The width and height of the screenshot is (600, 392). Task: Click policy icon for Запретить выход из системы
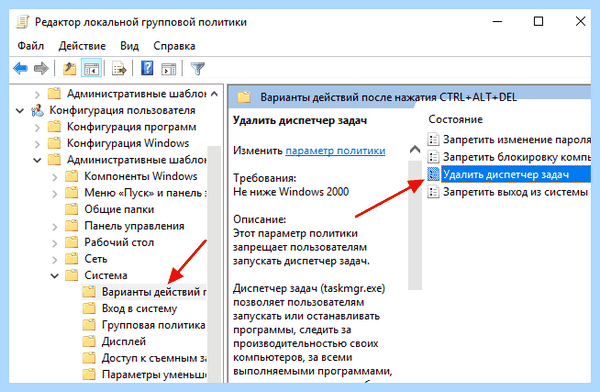coord(433,191)
